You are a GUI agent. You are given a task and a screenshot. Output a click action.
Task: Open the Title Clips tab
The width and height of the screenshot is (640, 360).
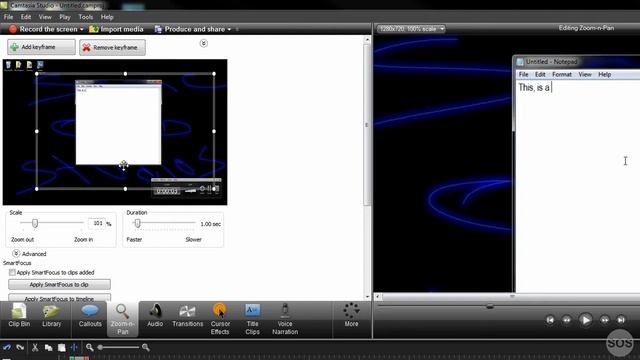pyautogui.click(x=252, y=319)
